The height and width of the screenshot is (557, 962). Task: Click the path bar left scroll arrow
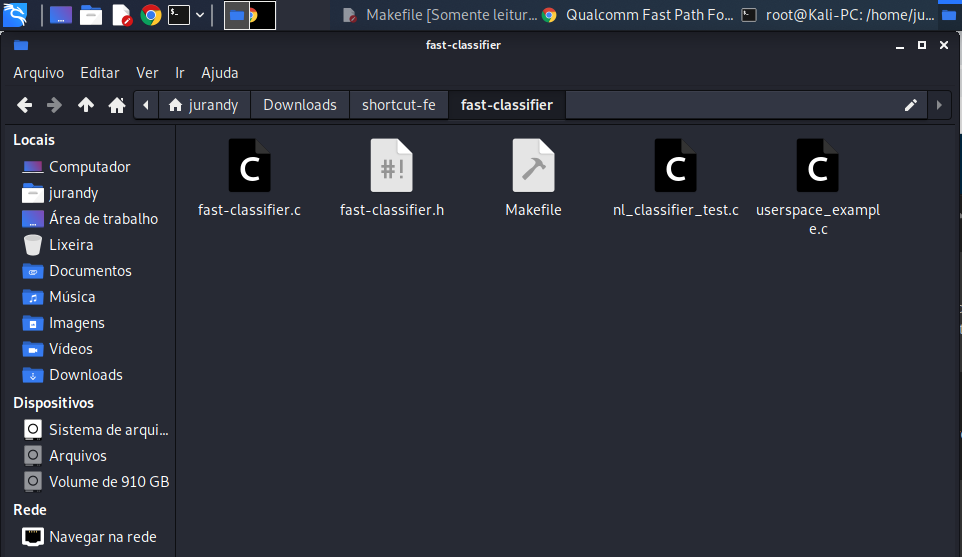pyautogui.click(x=146, y=105)
